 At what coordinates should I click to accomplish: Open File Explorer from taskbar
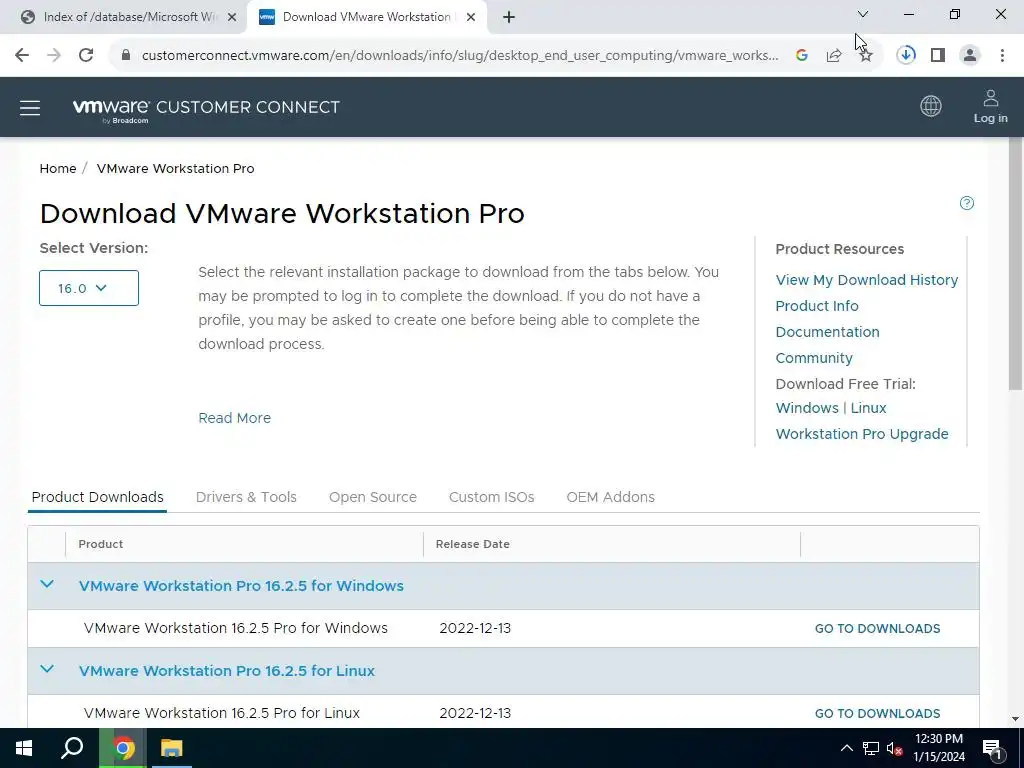[172, 748]
